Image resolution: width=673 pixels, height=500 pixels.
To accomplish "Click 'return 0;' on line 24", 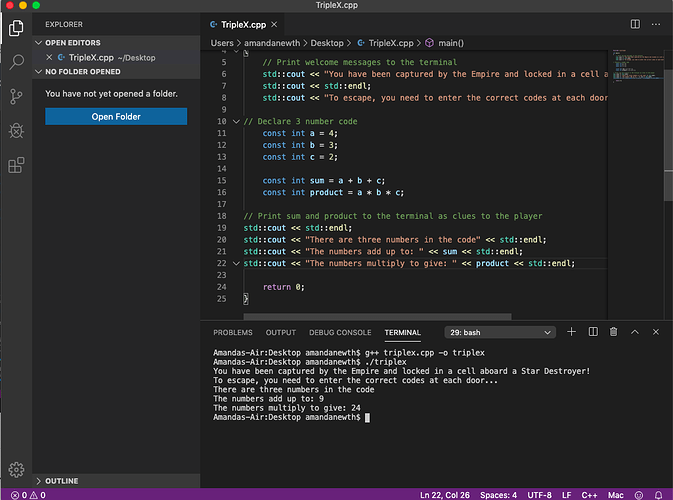I will pos(283,287).
